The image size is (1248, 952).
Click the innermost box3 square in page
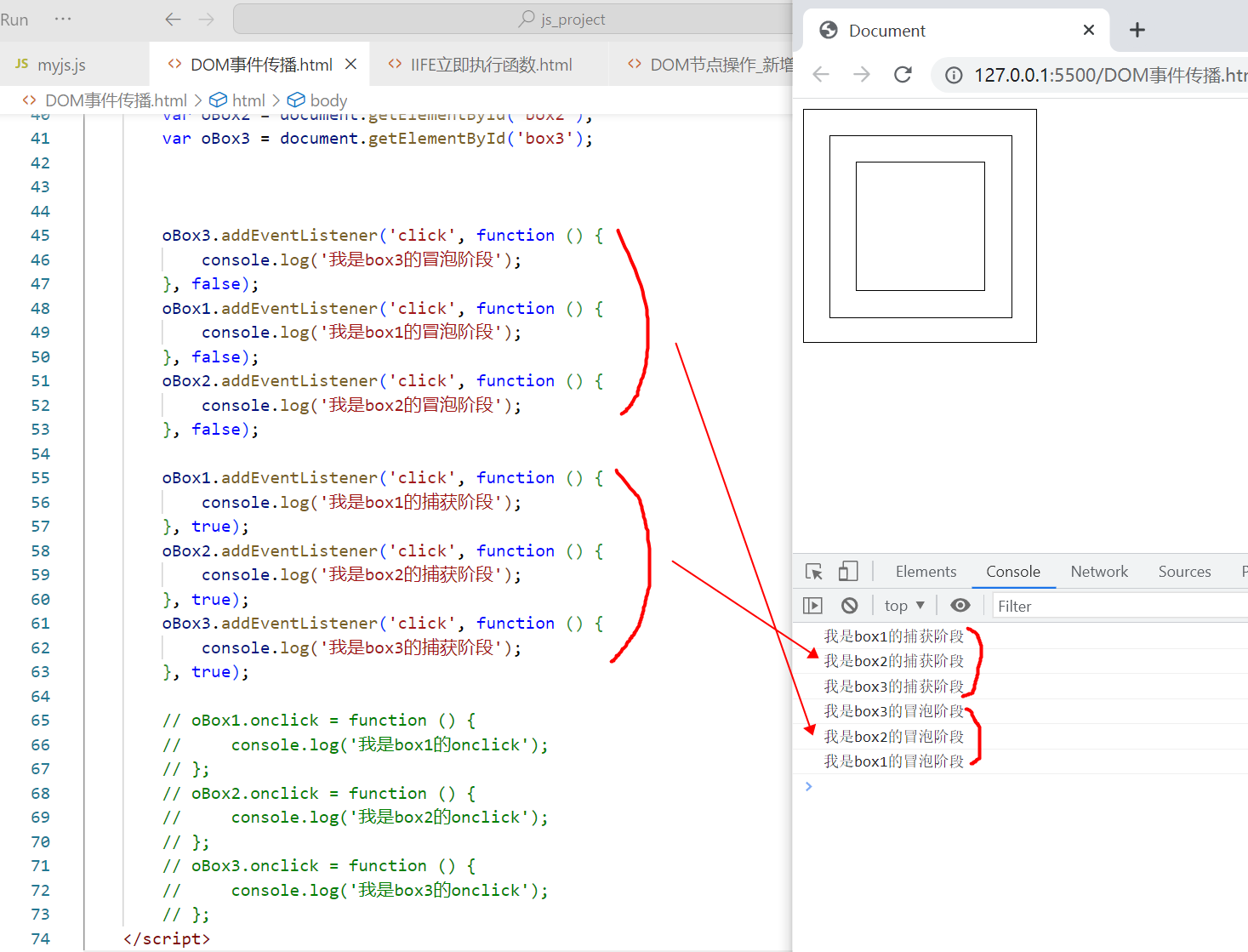920,226
